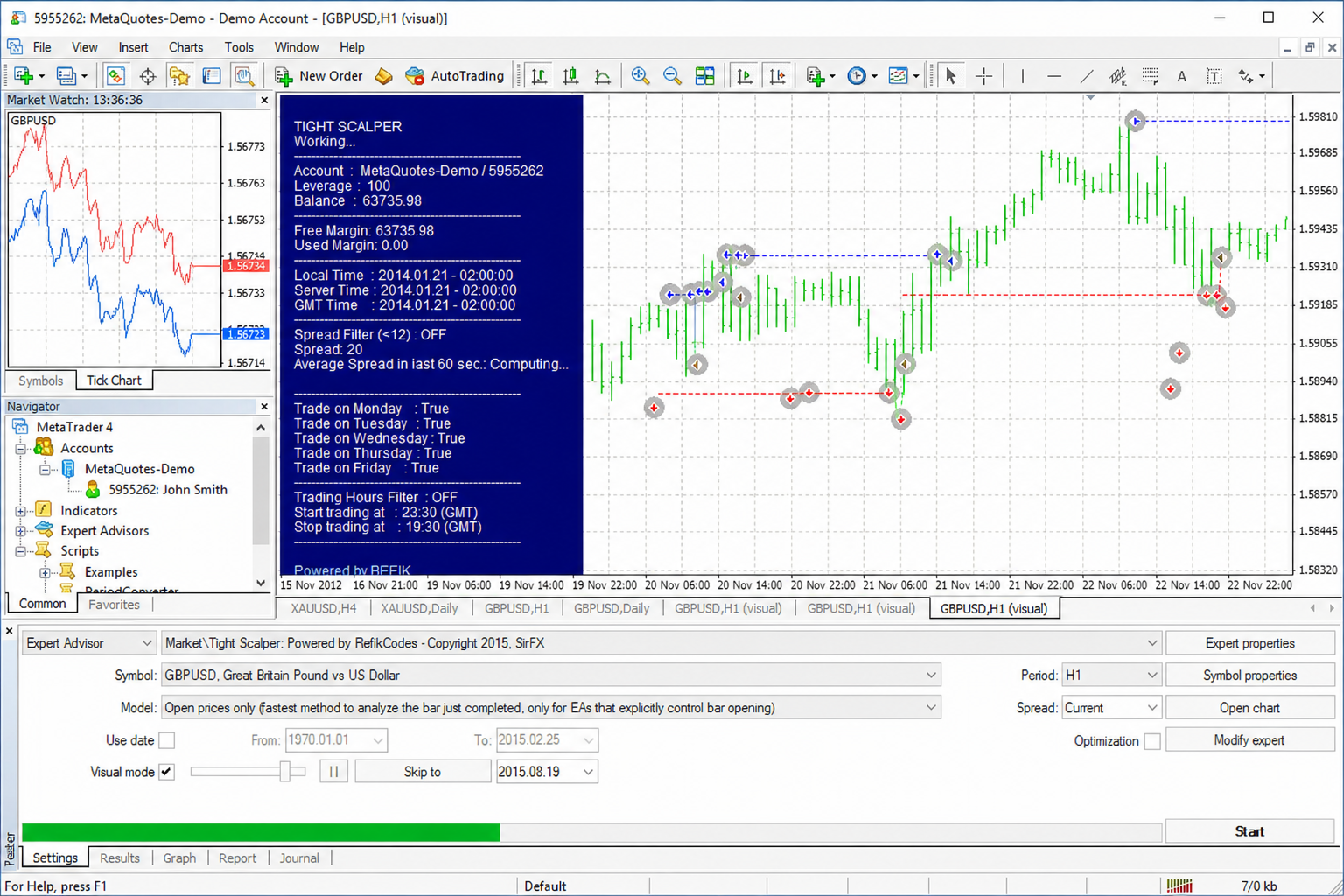This screenshot has height=896, width=1344.
Task: Switch chart to Line Chart icon
Action: [x=603, y=76]
